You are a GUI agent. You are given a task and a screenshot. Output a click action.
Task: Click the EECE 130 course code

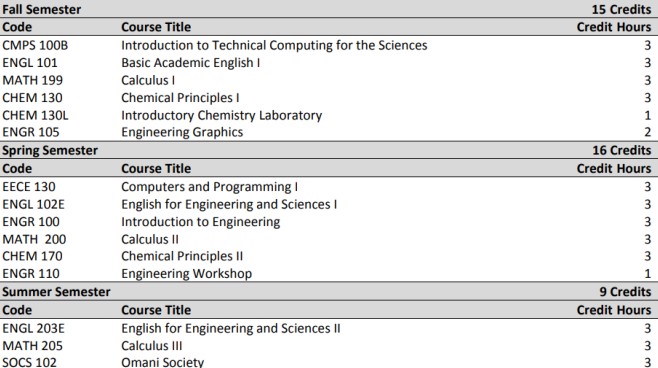[29, 187]
